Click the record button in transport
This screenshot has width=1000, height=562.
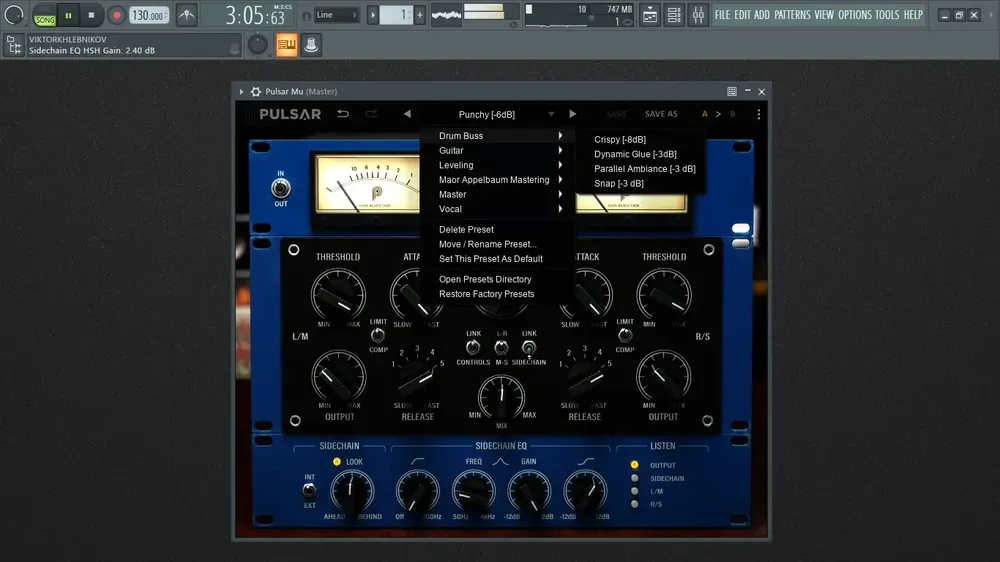[x=116, y=15]
